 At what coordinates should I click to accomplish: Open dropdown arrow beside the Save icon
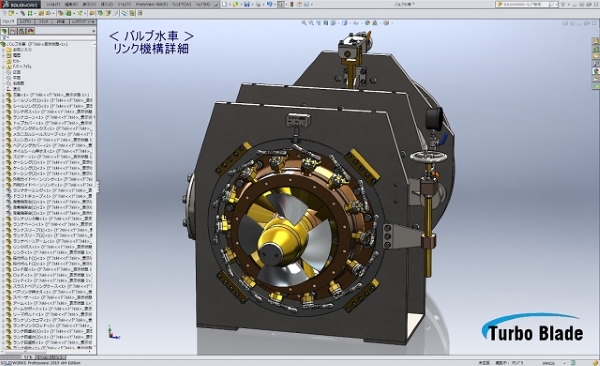point(251,4)
